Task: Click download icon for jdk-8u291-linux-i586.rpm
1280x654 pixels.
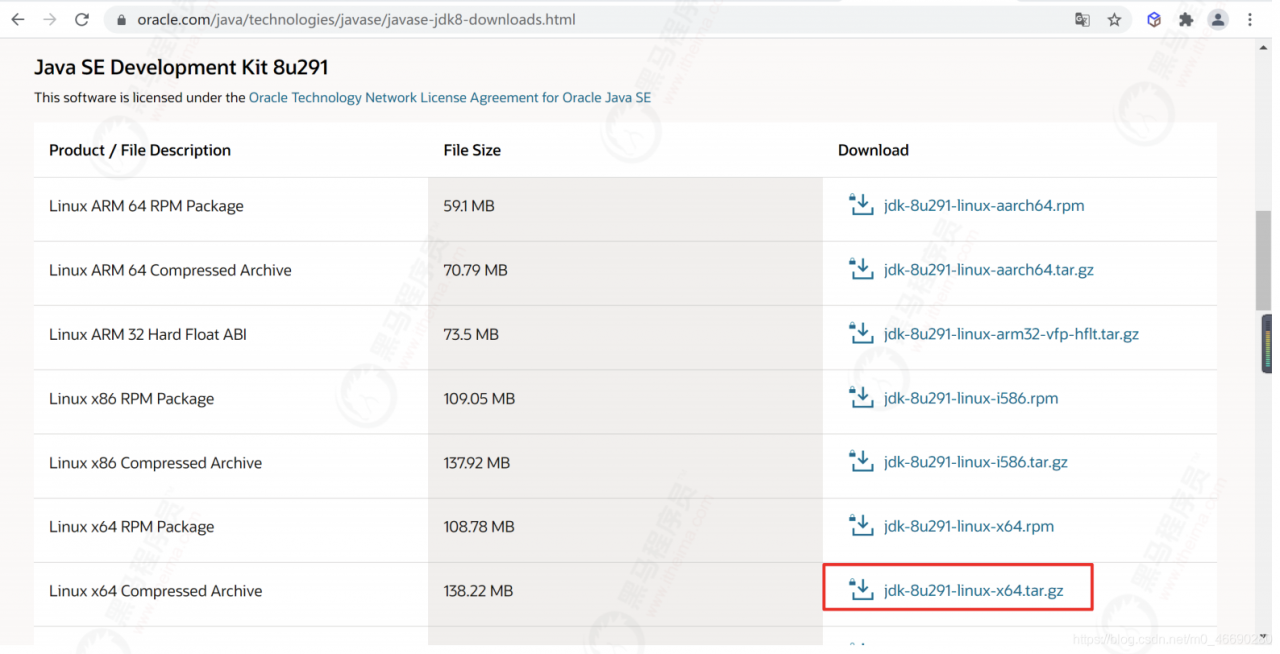Action: coord(861,397)
